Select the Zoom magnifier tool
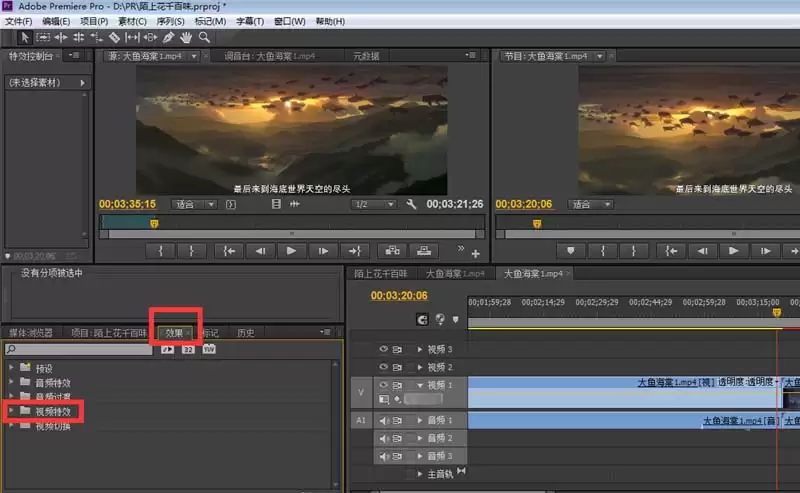Screen dimensions: 800x493 coord(204,37)
